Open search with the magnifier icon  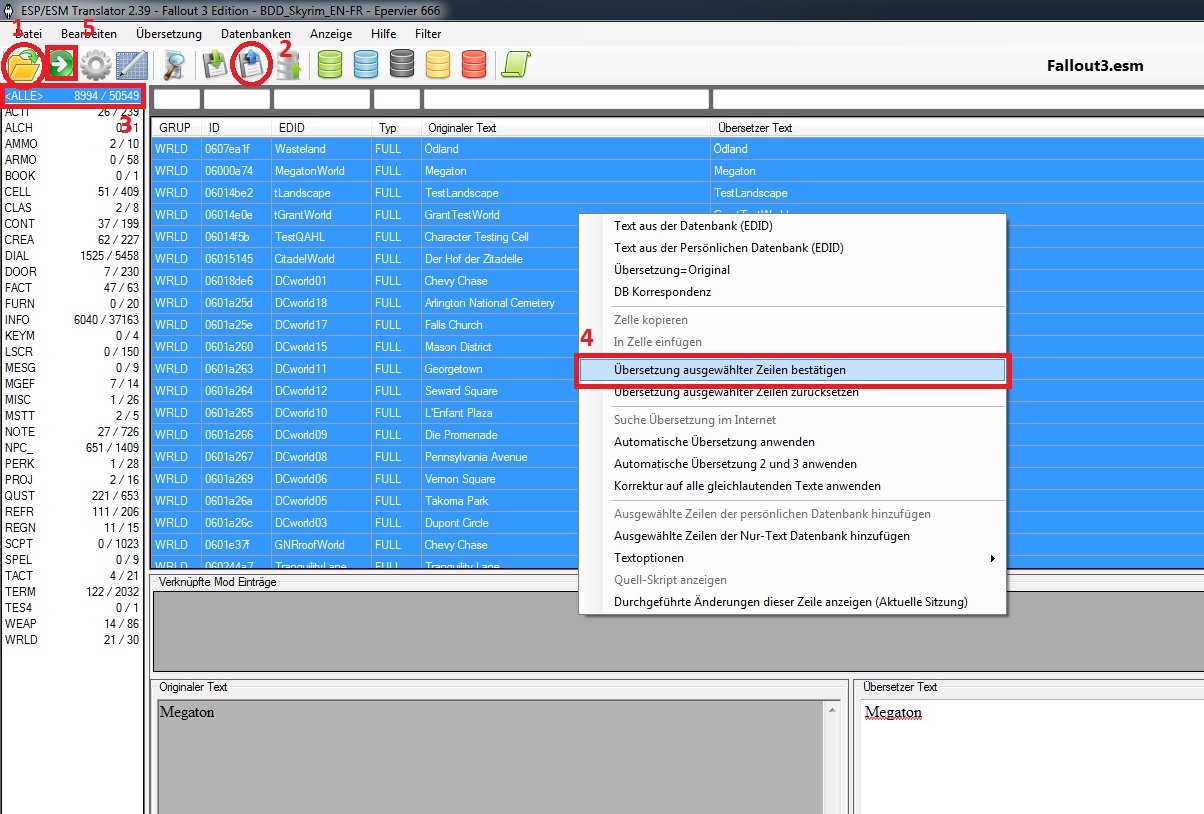175,66
